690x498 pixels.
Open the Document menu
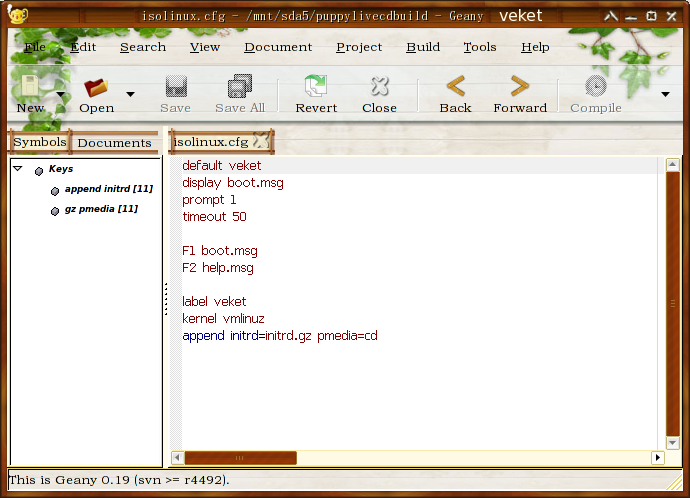click(278, 47)
